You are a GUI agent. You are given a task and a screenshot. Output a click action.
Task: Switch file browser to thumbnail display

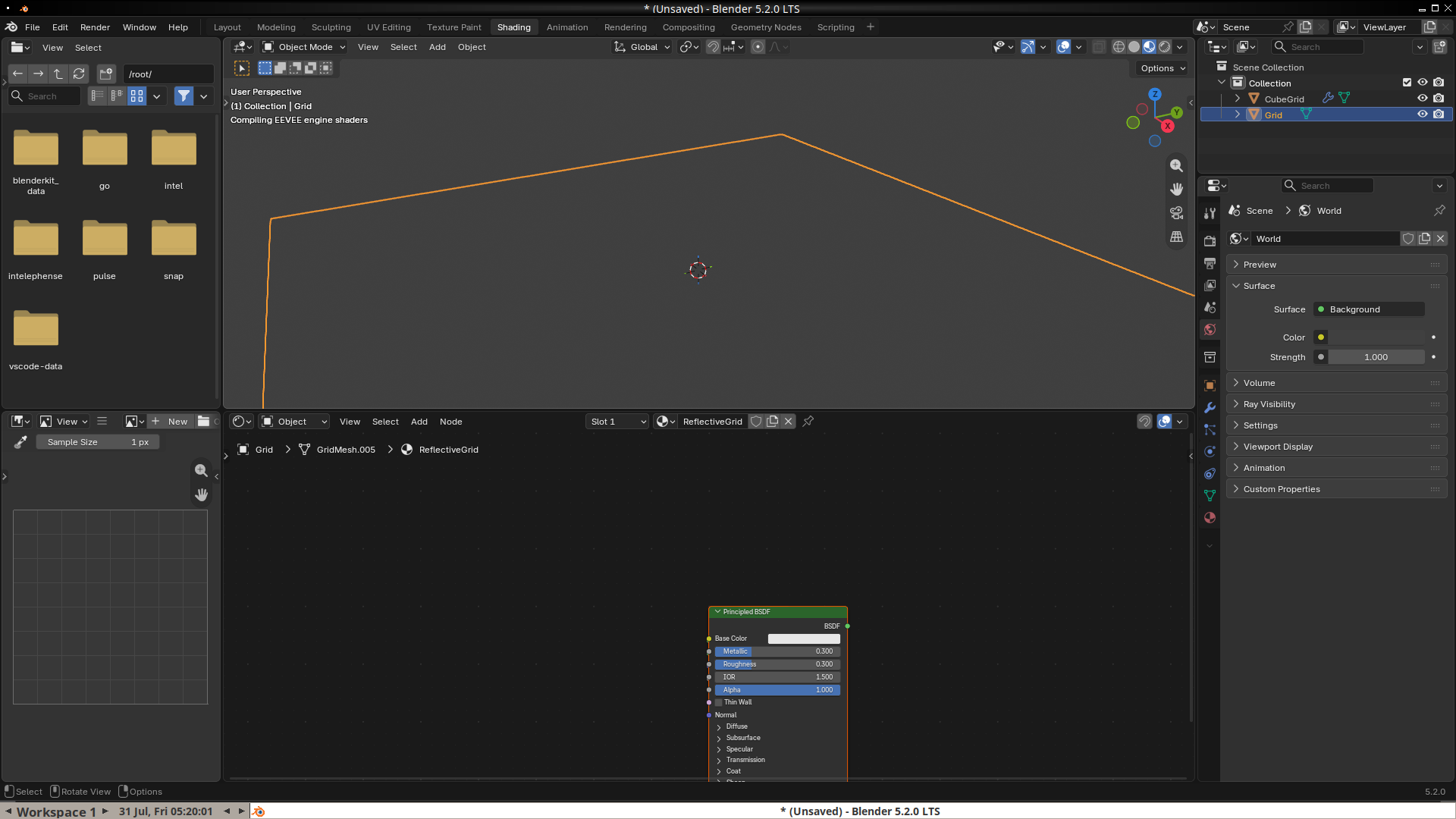pos(136,96)
